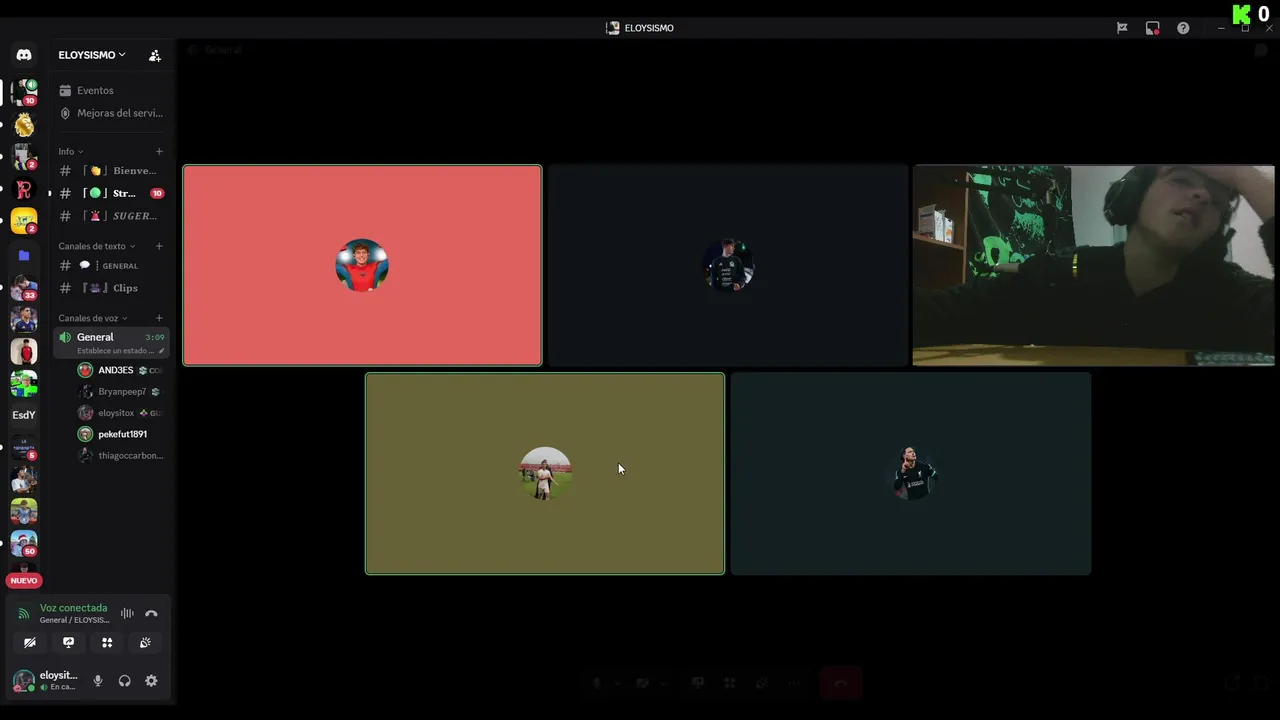Click voice member Bryanpeep7

[120, 392]
